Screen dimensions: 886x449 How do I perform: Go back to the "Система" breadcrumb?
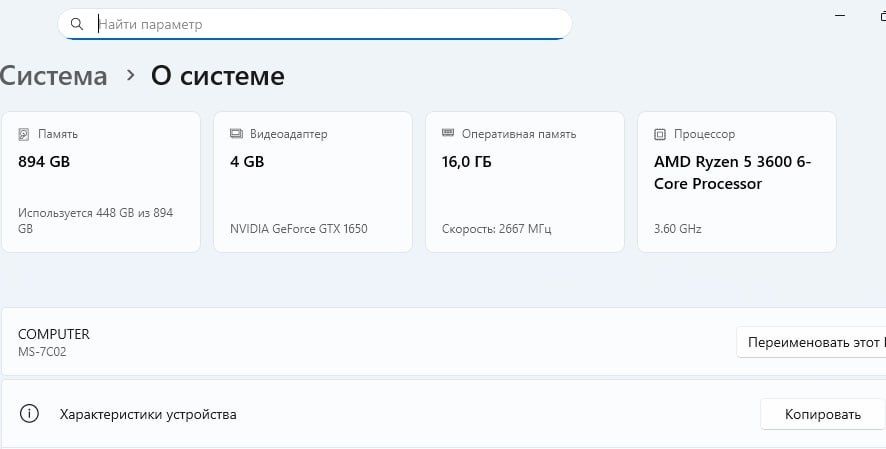[x=53, y=76]
